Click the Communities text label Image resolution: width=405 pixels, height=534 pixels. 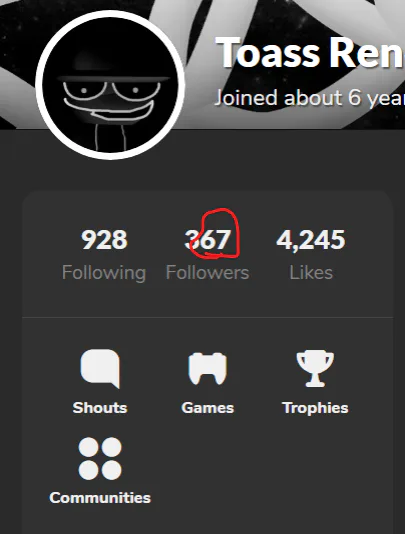(100, 498)
